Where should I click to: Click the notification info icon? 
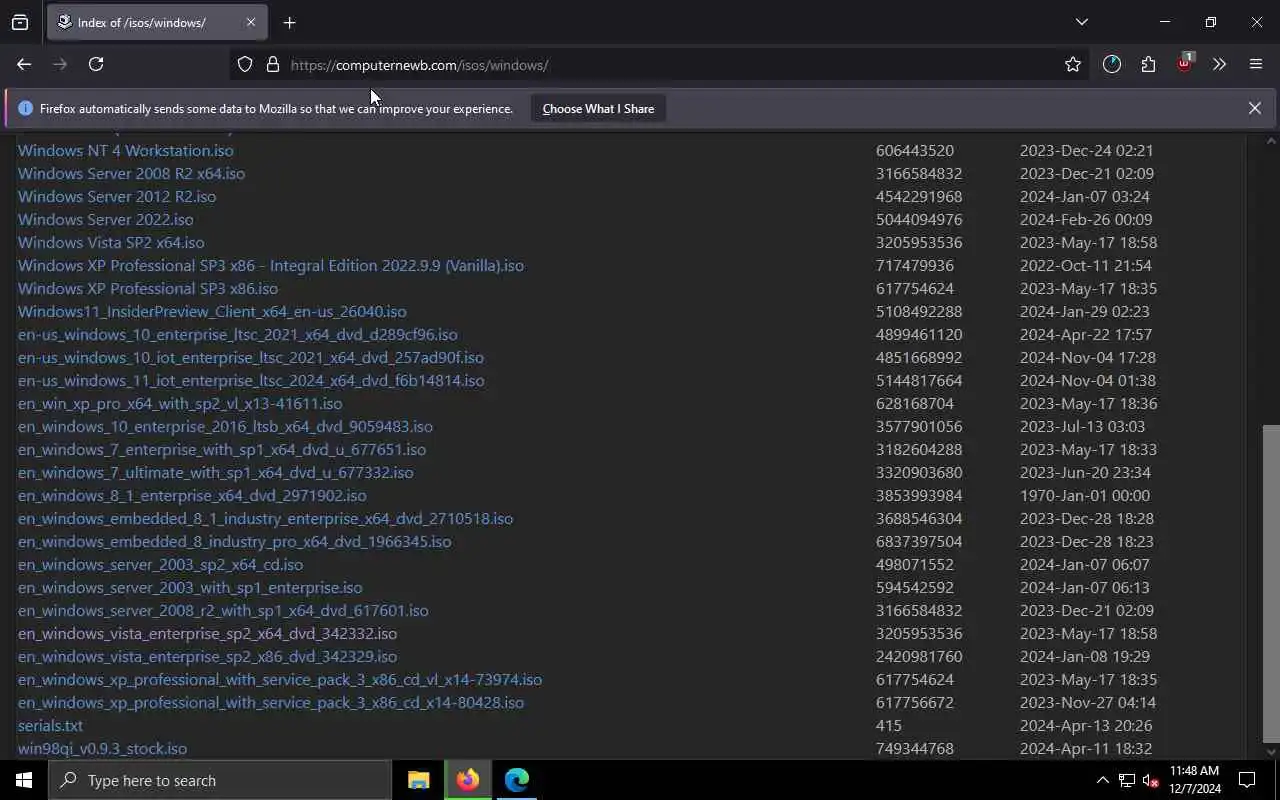click(x=25, y=108)
